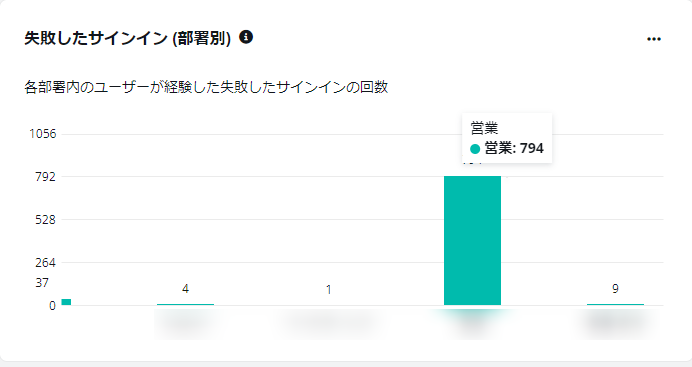The width and height of the screenshot is (692, 367).
Task: Click the 264 y-axis label
Action: (46, 263)
